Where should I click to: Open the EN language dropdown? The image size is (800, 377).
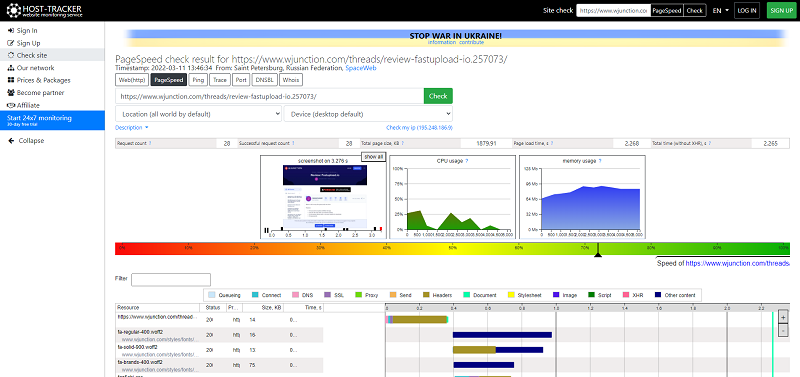point(720,10)
